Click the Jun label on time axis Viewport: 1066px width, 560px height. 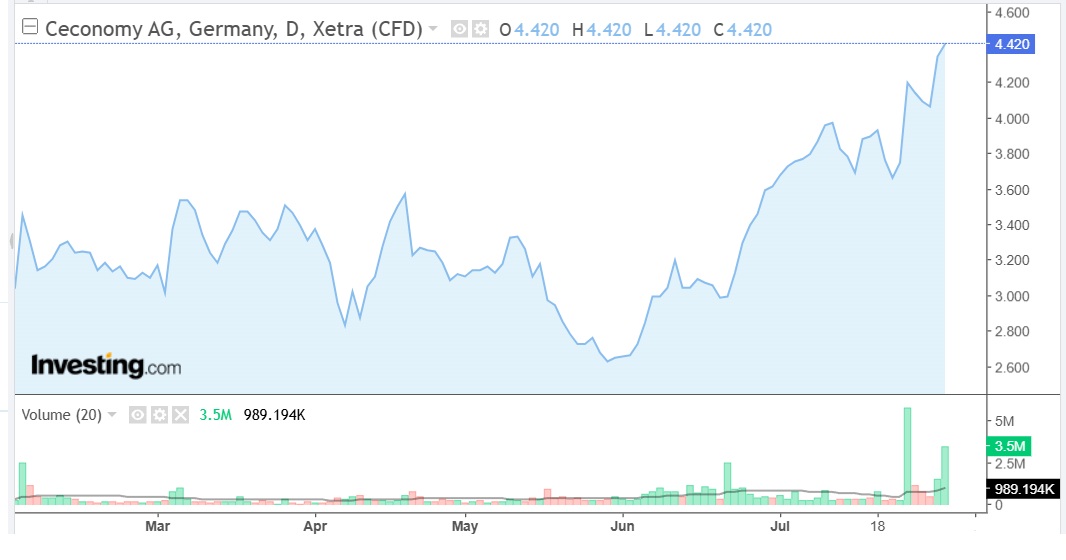coord(622,526)
